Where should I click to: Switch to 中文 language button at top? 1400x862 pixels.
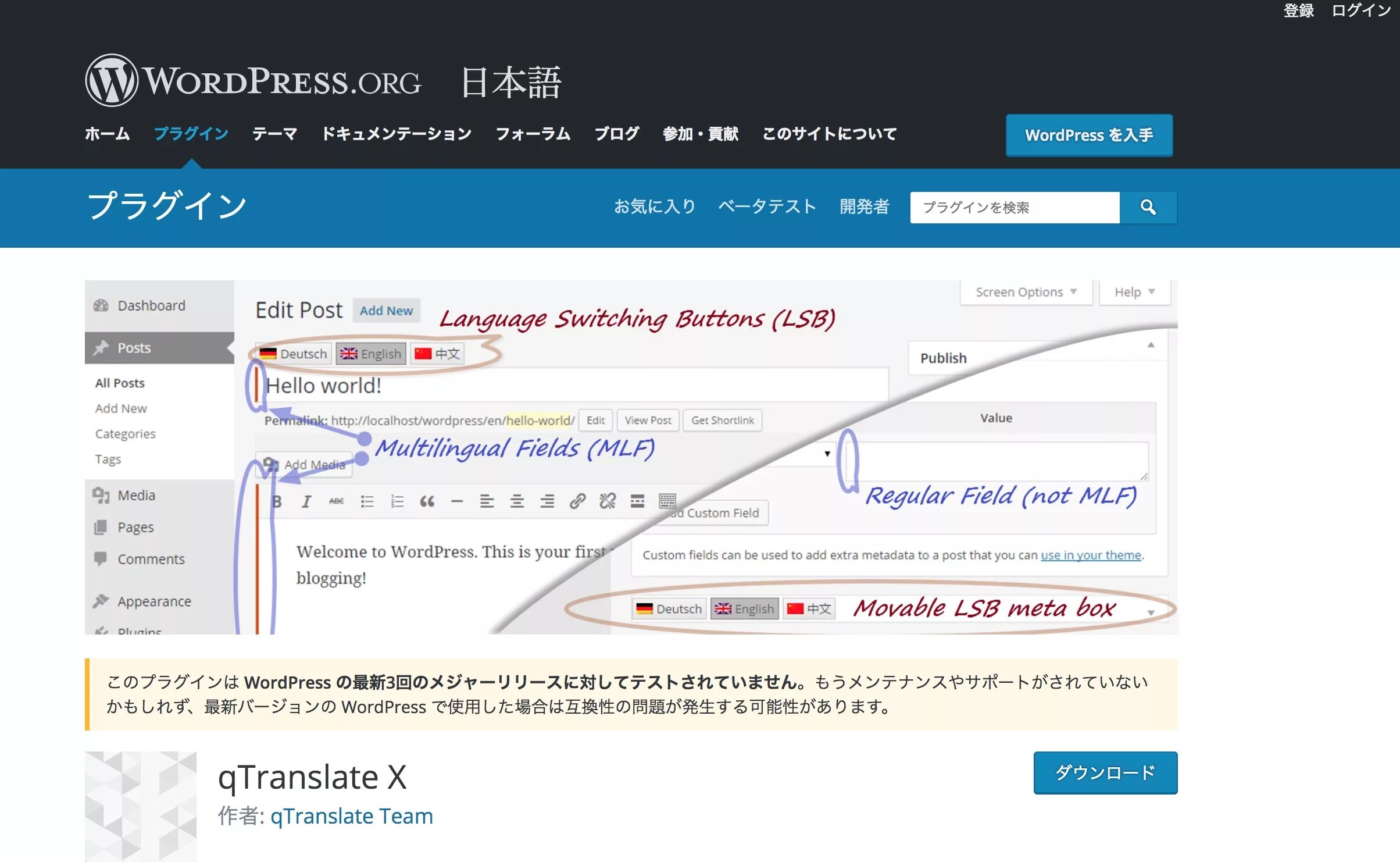tap(437, 354)
